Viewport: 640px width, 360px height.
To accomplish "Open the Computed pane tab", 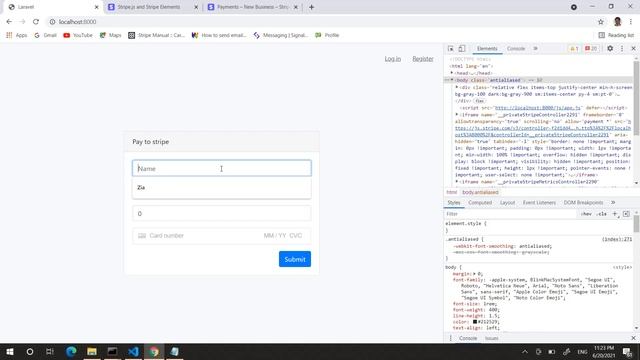I will (480, 202).
